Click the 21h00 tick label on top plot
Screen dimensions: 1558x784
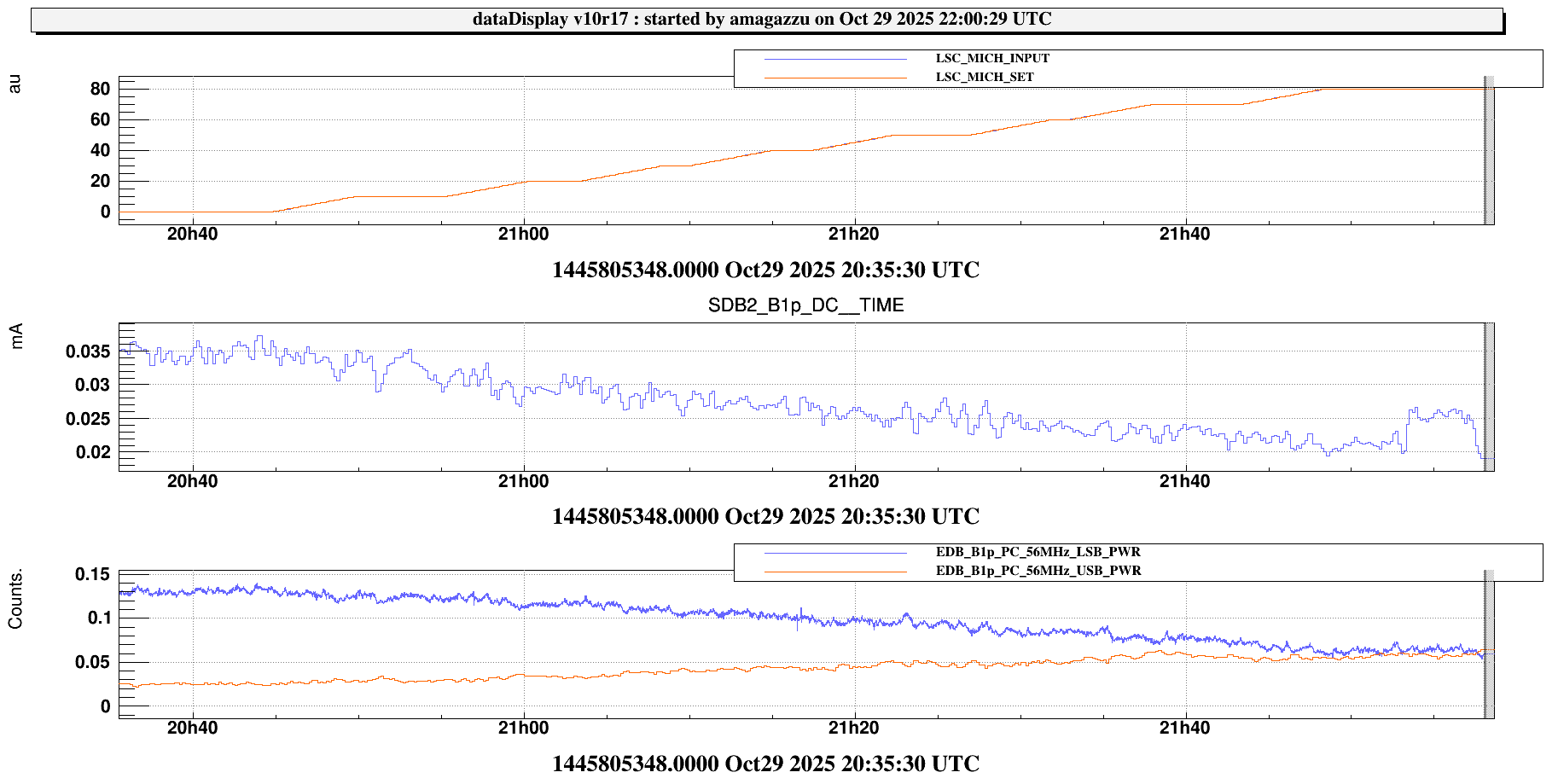pyautogui.click(x=523, y=235)
